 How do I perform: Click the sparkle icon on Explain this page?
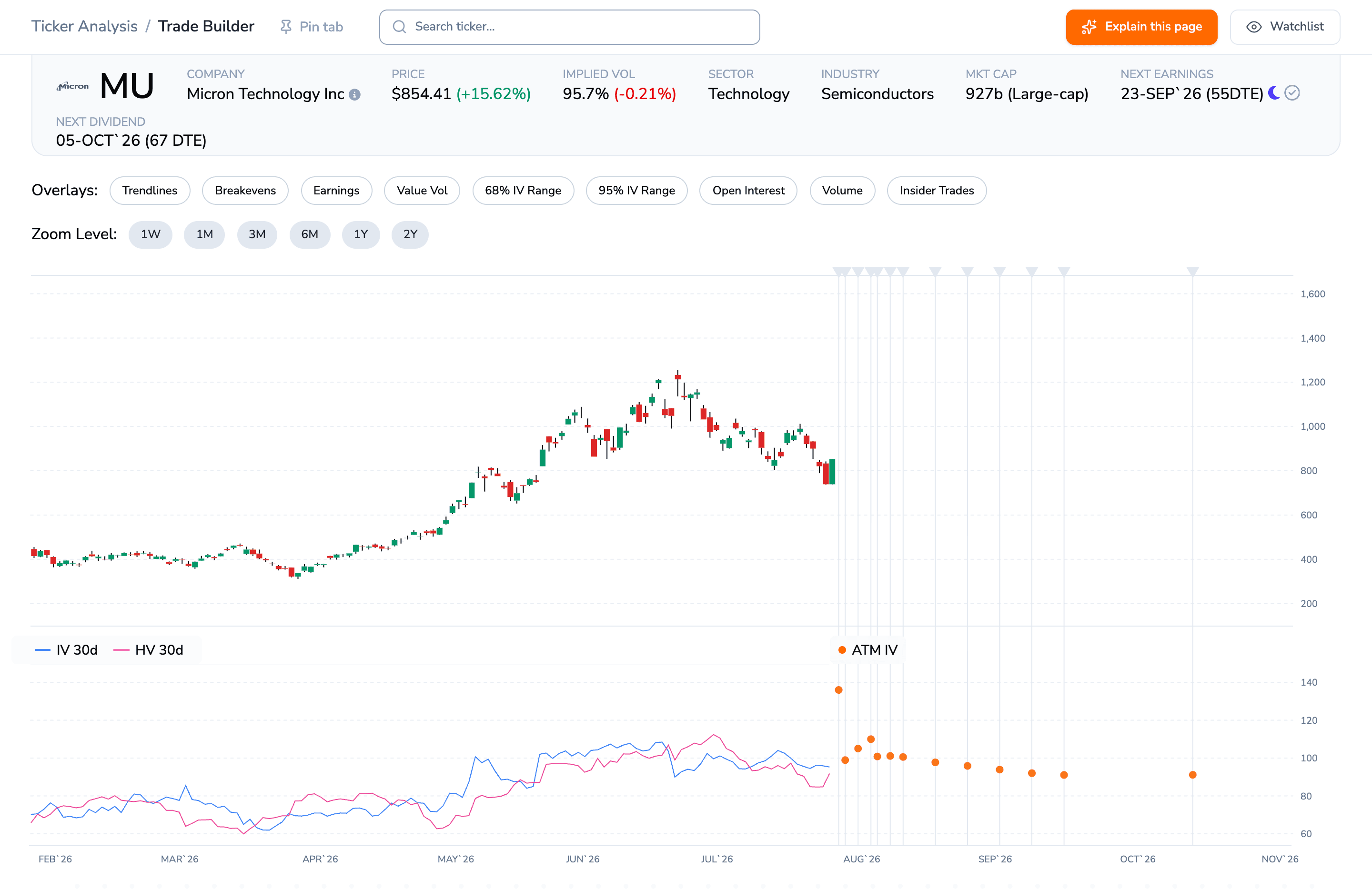[x=1089, y=27]
